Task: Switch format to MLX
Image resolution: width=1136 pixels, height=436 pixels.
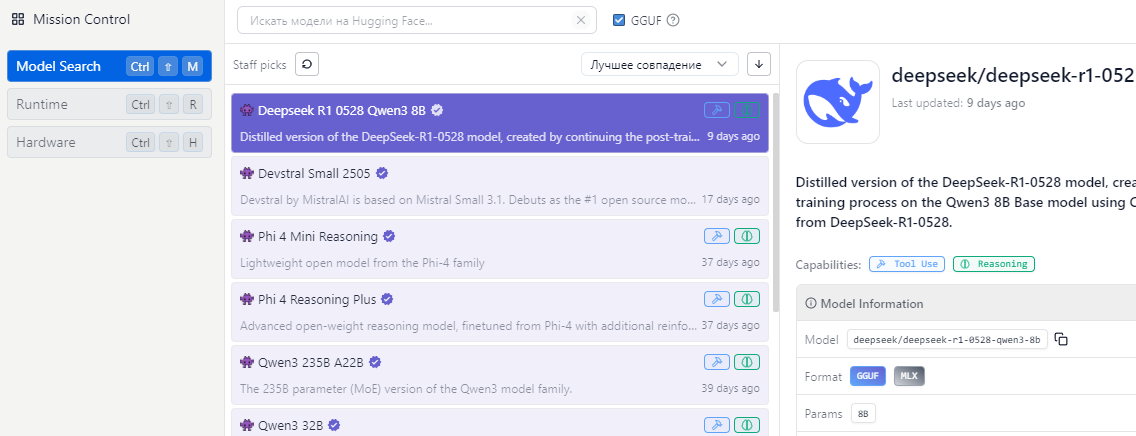Action: (908, 376)
